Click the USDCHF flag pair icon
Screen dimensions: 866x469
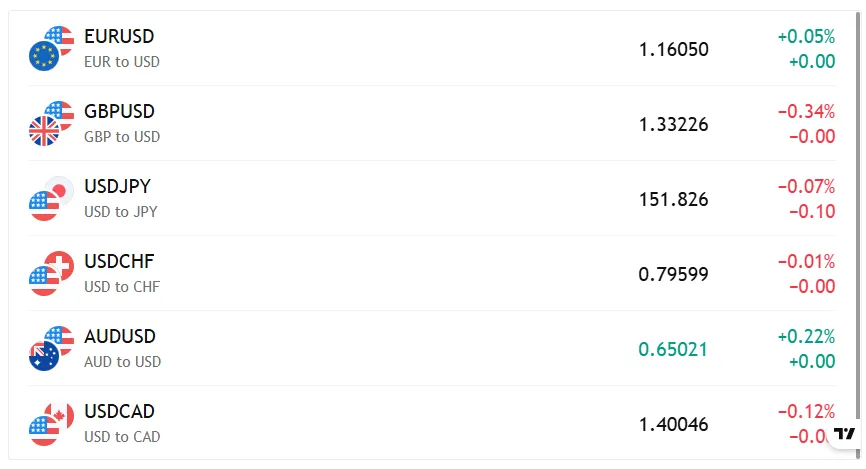coord(51,273)
